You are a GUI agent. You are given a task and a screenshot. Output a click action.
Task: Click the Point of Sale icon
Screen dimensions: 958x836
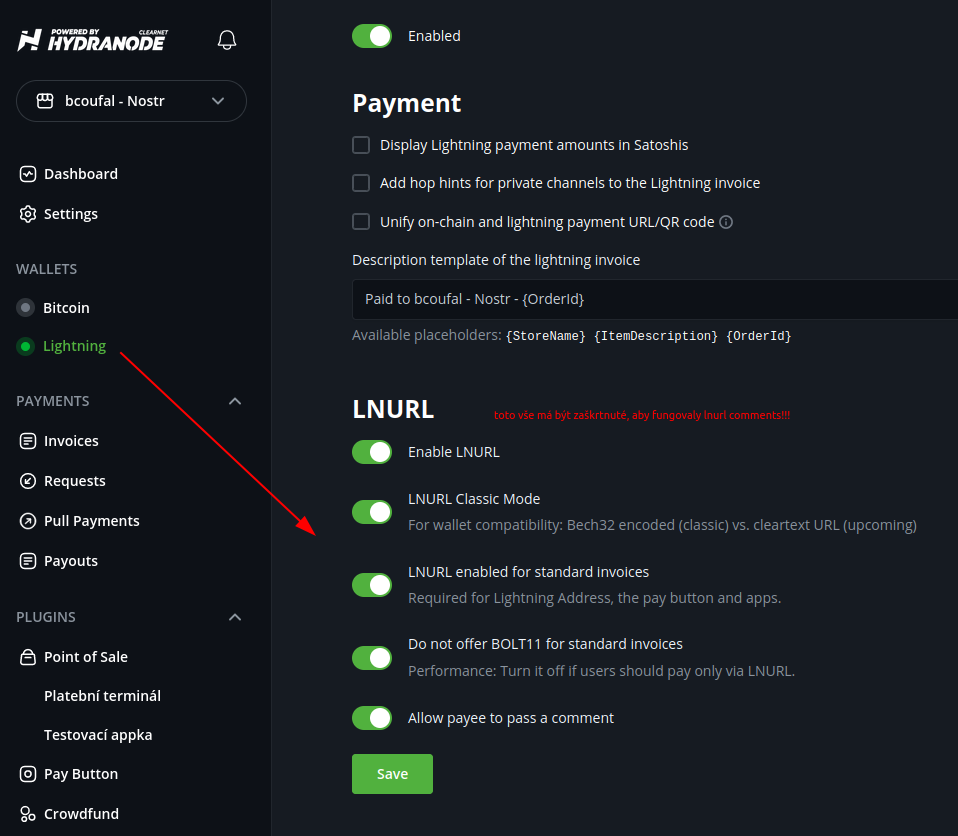click(28, 657)
